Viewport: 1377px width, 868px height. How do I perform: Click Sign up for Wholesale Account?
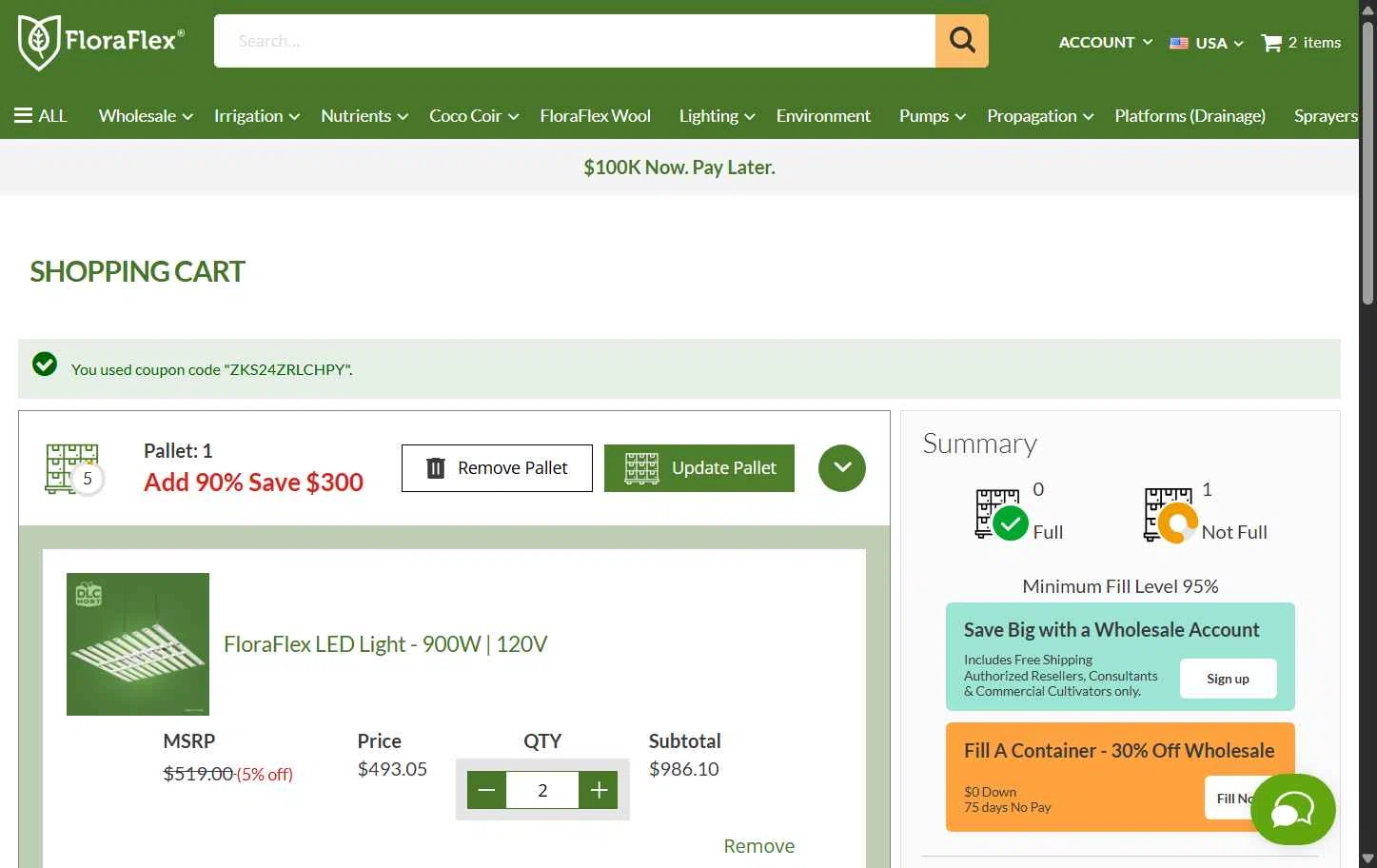tap(1229, 679)
